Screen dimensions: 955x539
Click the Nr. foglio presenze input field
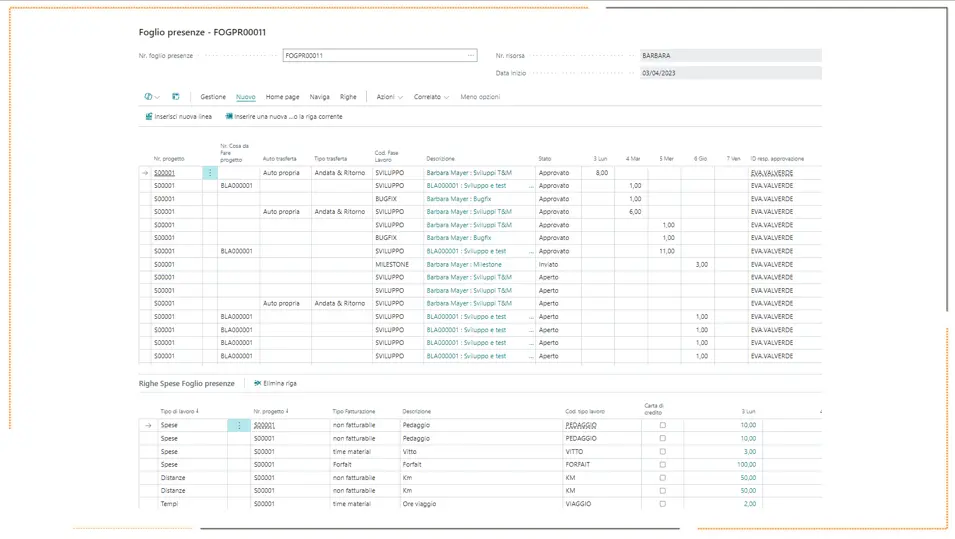click(379, 55)
